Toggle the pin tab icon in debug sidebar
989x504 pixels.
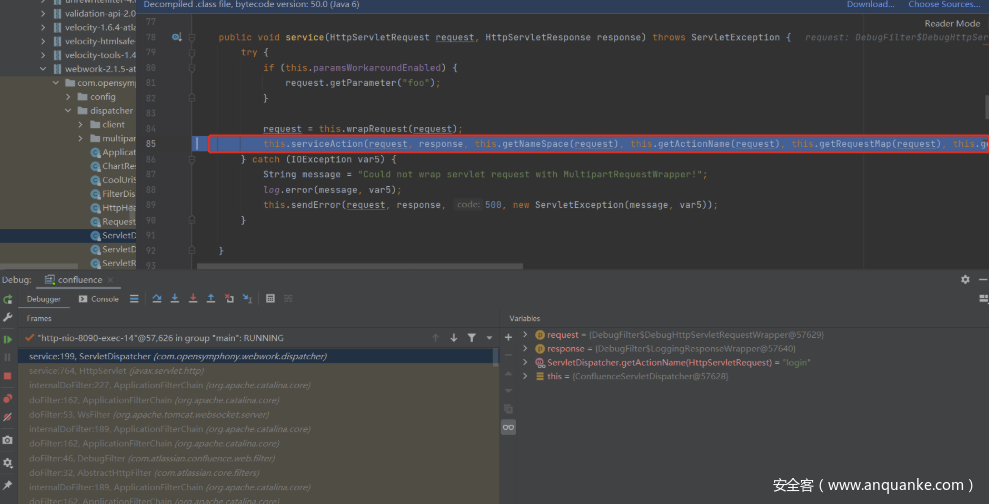click(8, 484)
